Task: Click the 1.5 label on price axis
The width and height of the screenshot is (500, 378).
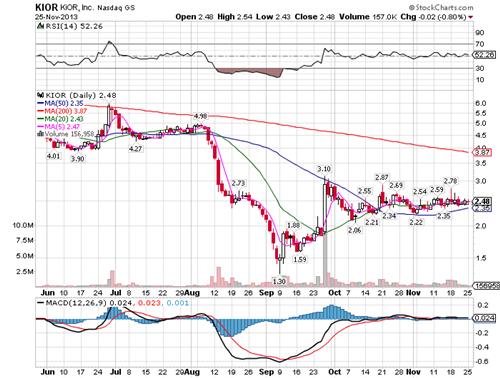Action: (x=481, y=258)
